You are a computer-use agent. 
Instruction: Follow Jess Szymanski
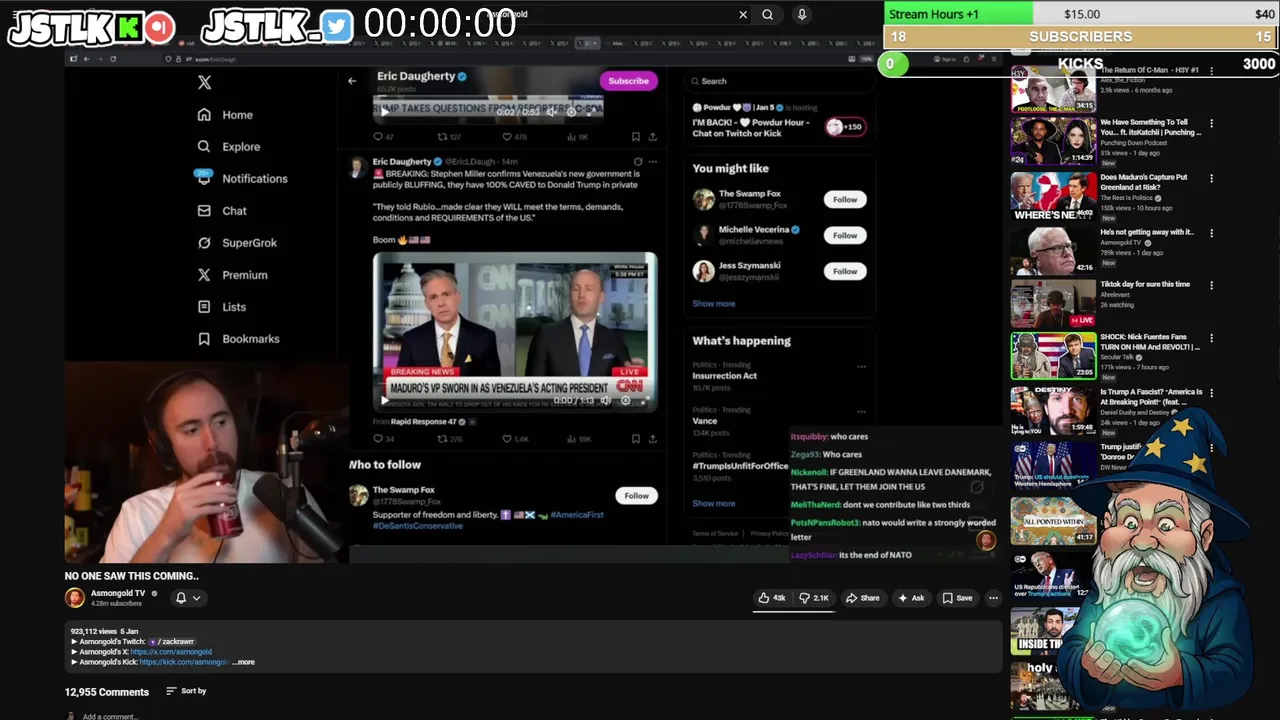[x=845, y=271]
